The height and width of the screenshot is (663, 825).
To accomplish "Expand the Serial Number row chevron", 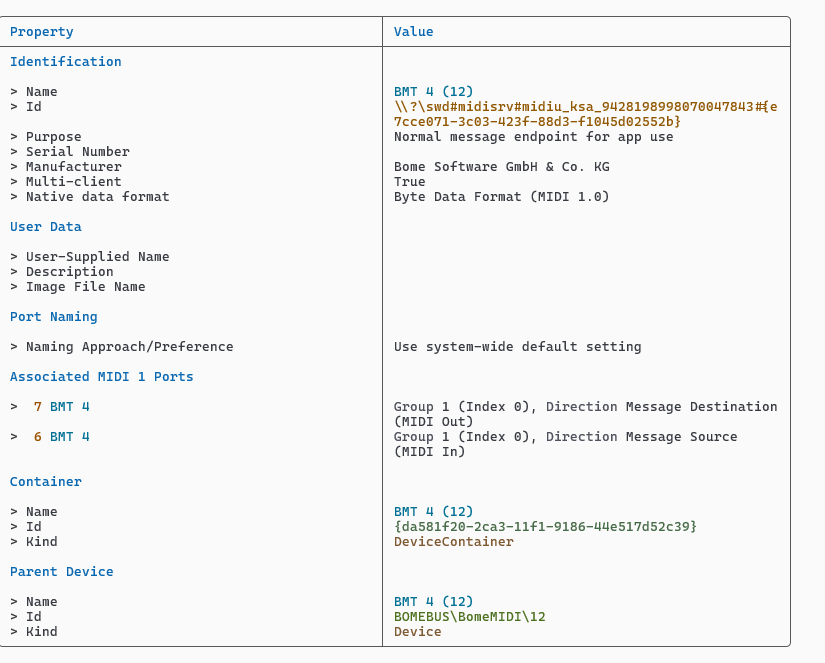I will (14, 152).
